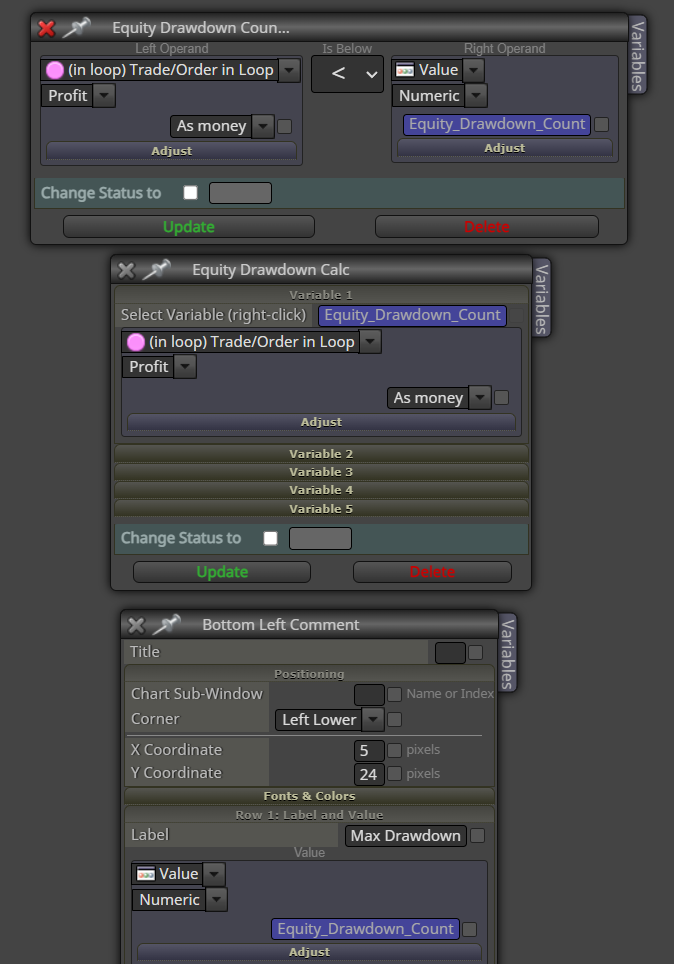Toggle checkbox beside As money in Left Operand

pyautogui.click(x=285, y=127)
